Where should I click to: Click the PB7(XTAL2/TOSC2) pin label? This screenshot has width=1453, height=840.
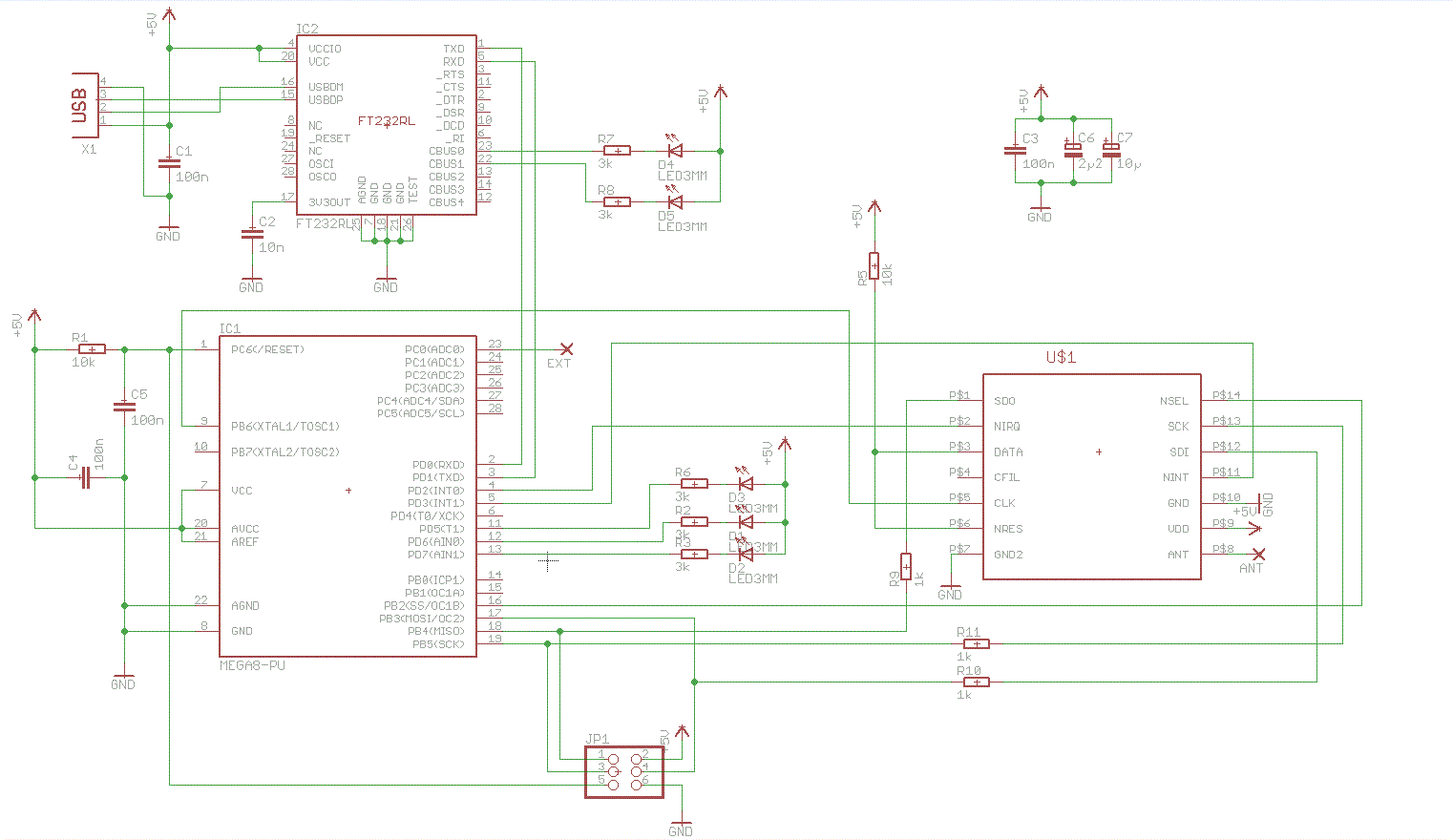[285, 452]
